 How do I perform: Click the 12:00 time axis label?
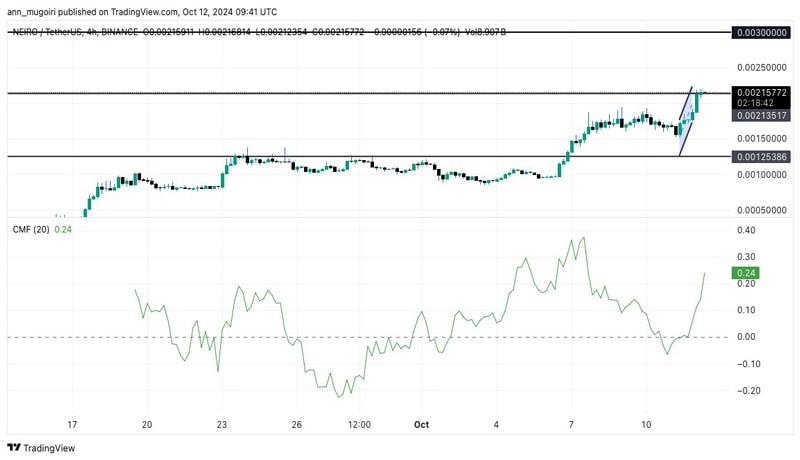(359, 424)
